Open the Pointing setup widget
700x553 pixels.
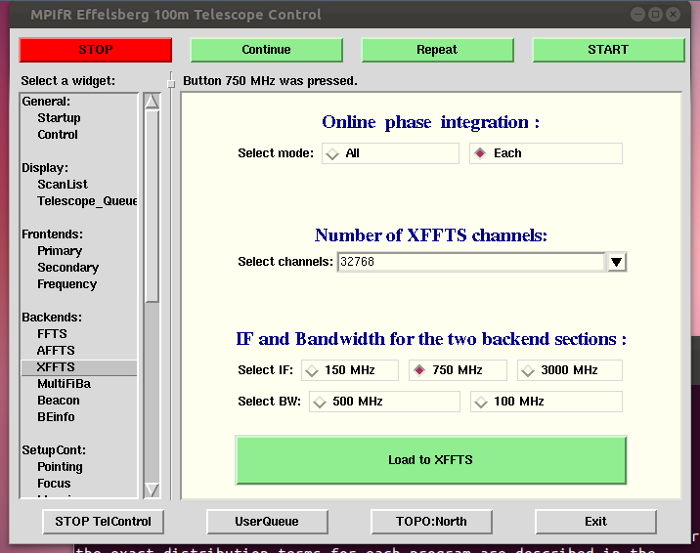60,467
